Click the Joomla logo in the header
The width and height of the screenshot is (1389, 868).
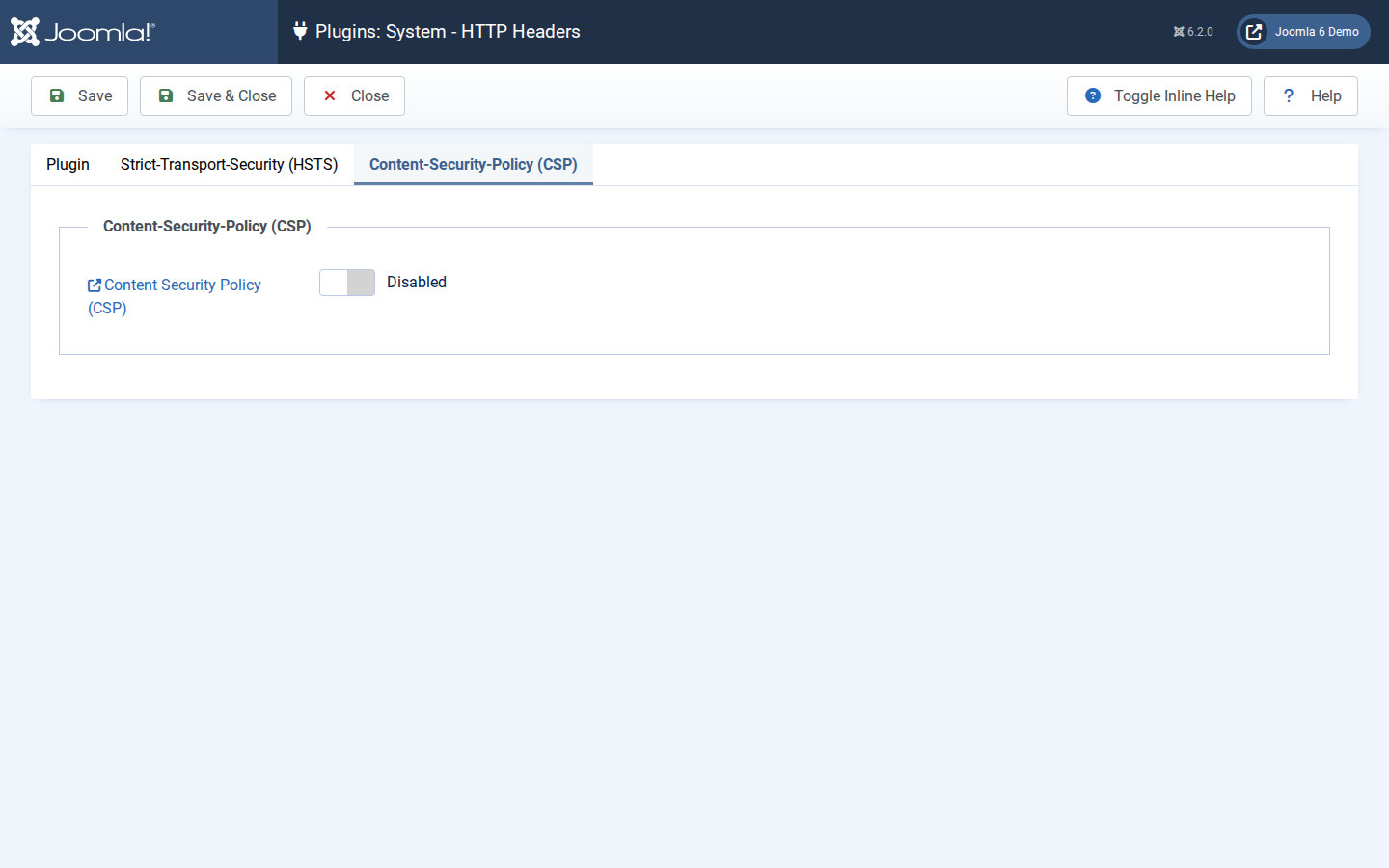click(82, 32)
